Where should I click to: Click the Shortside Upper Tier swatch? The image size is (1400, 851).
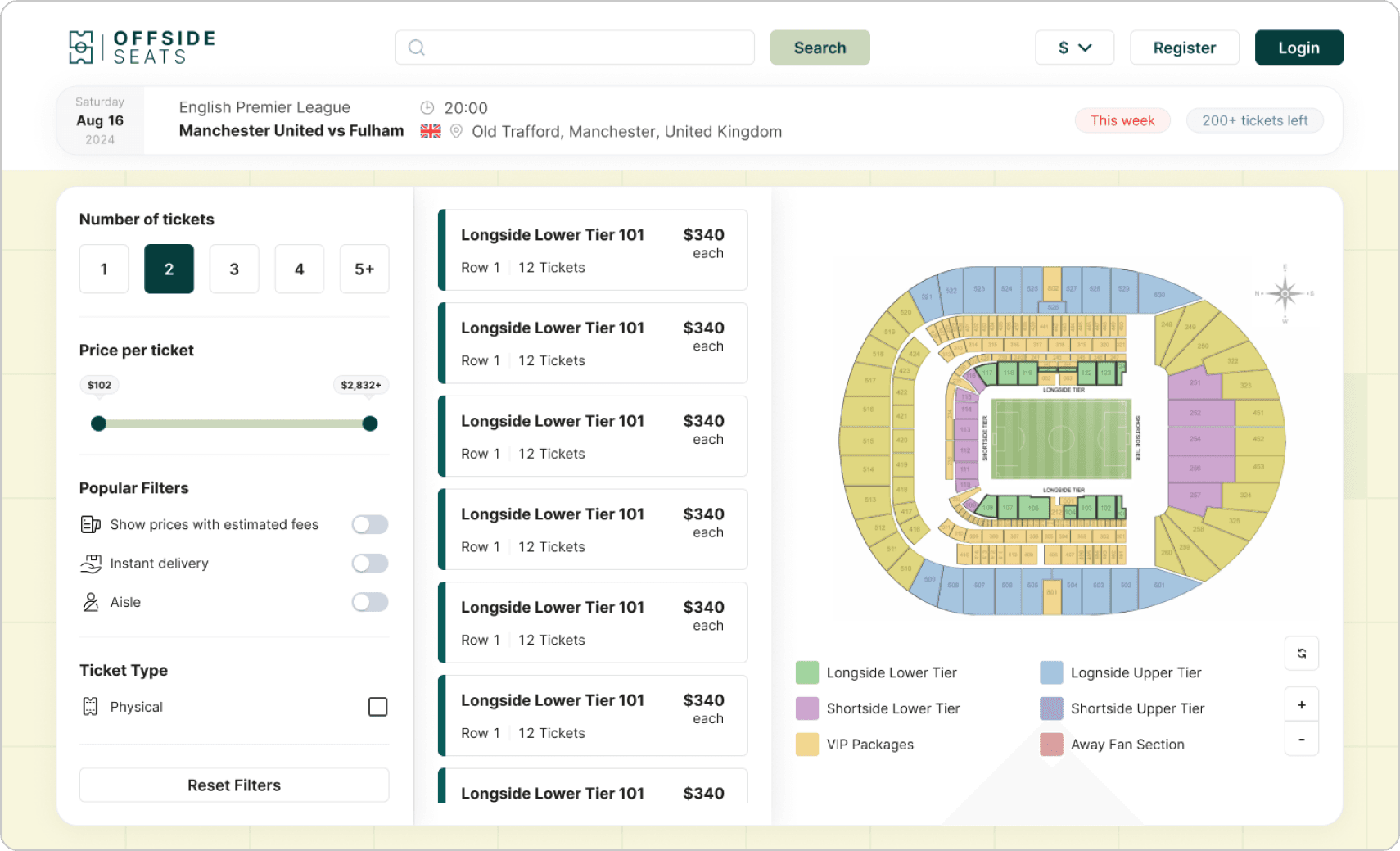coord(1051,708)
